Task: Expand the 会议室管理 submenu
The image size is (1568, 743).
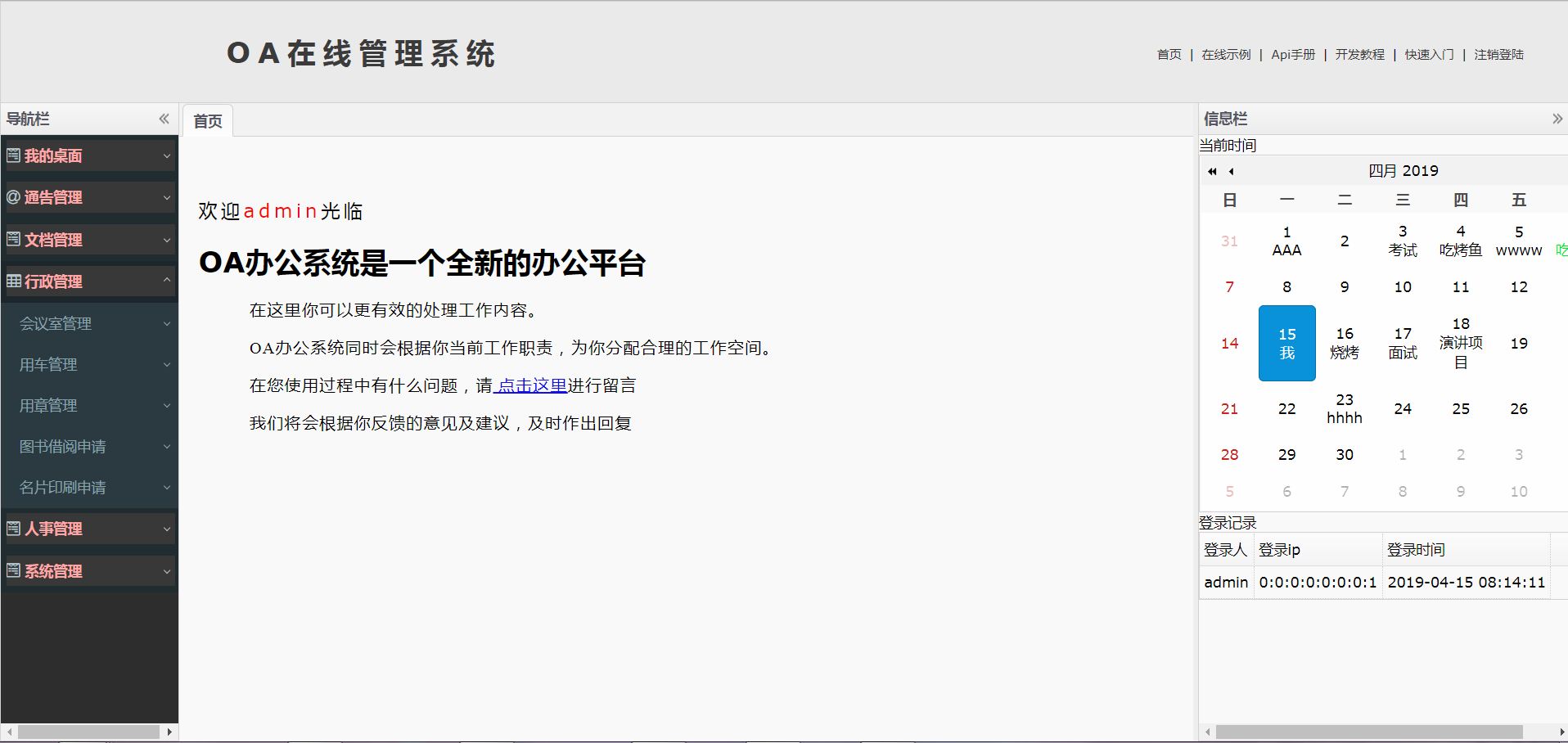Action: pyautogui.click(x=167, y=324)
